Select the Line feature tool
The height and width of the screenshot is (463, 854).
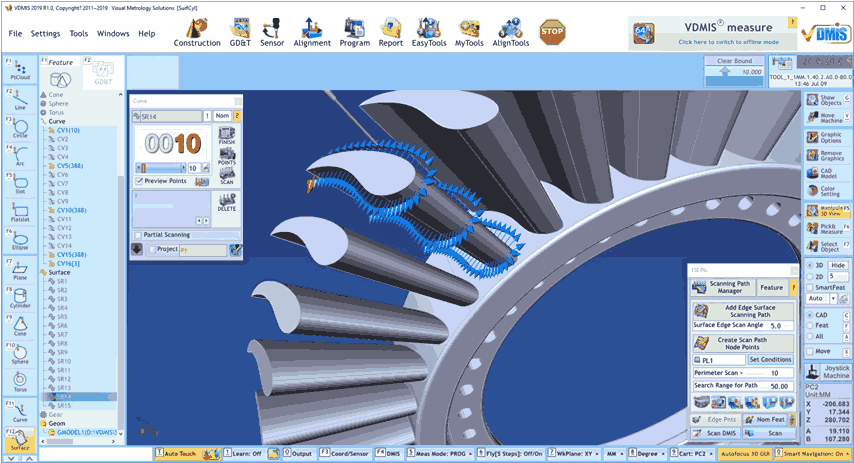point(20,100)
